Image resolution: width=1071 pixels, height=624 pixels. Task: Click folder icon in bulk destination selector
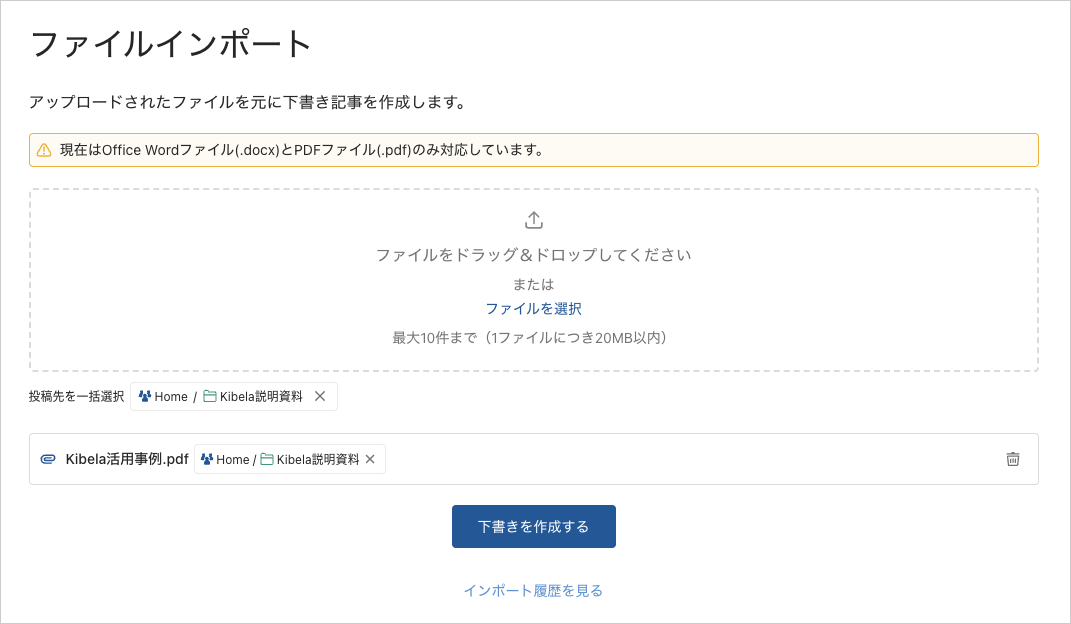pyautogui.click(x=210, y=396)
